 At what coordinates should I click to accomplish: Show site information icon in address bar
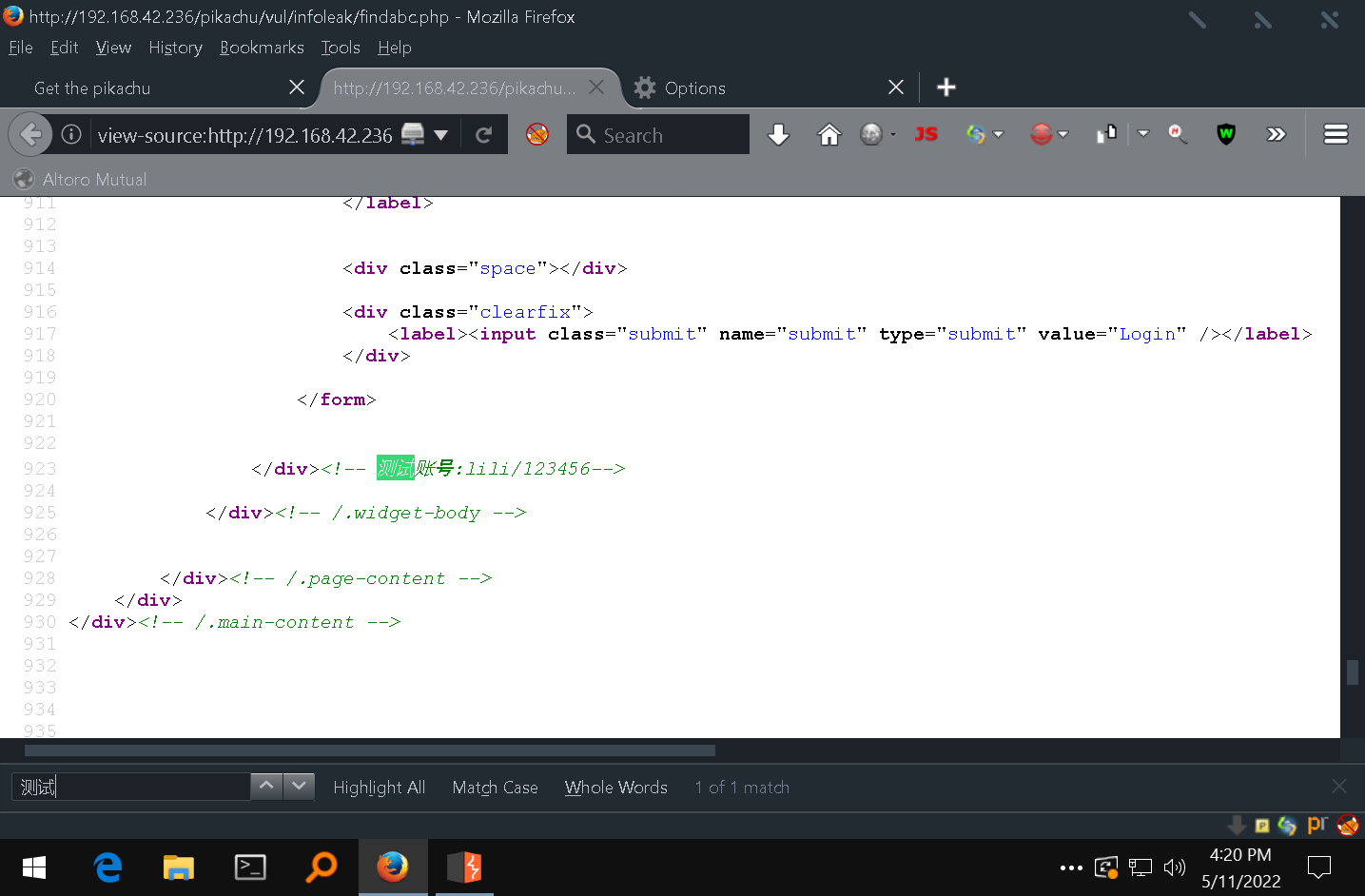[71, 135]
